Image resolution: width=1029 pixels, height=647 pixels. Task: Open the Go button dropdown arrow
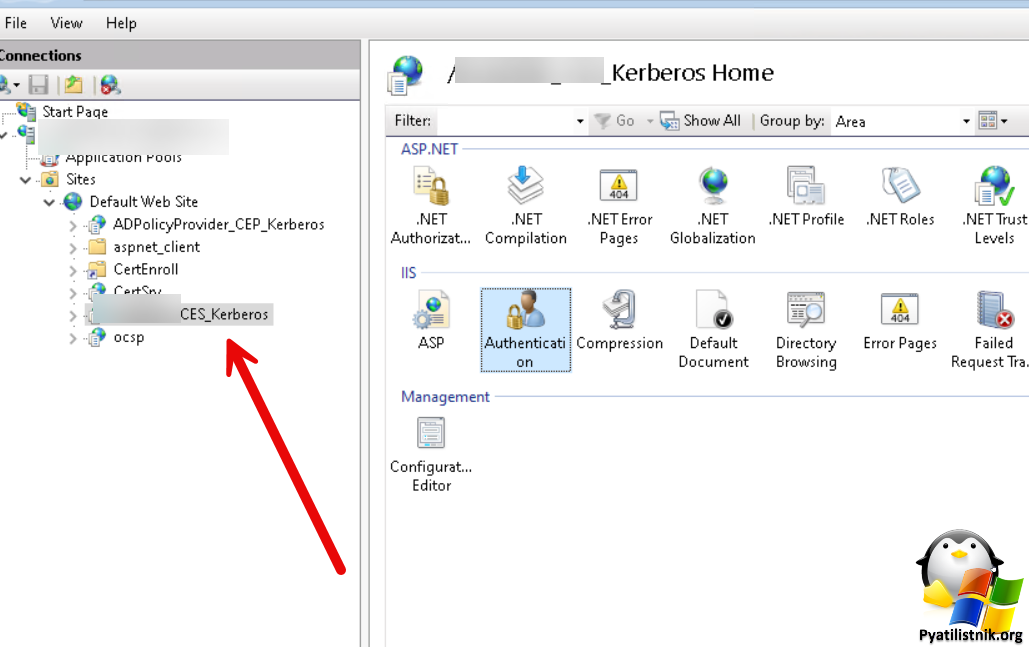[650, 121]
